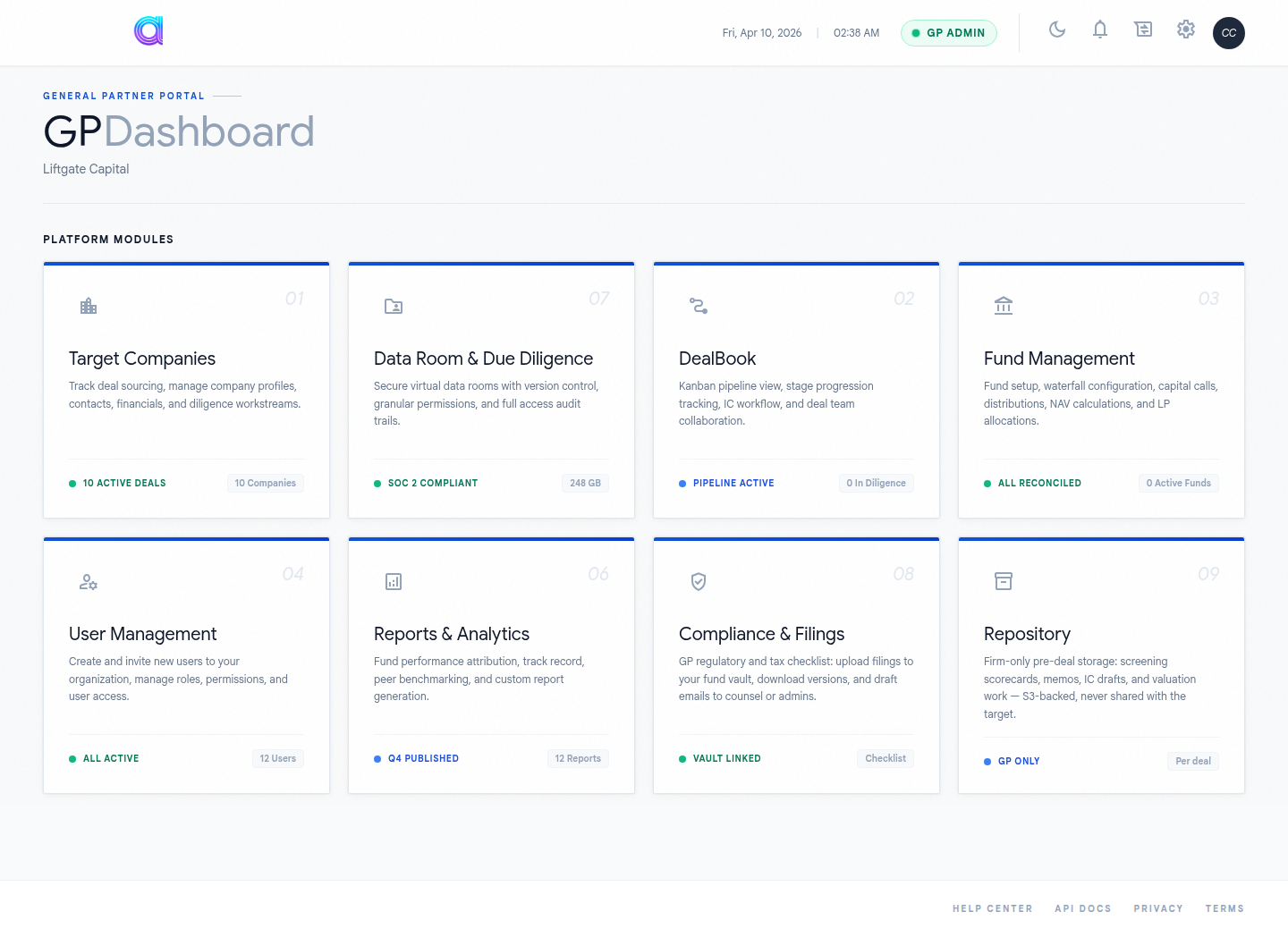Viewport: 1288px width, 937px height.
Task: Click the 0 In Diligence badge
Action: 877,483
